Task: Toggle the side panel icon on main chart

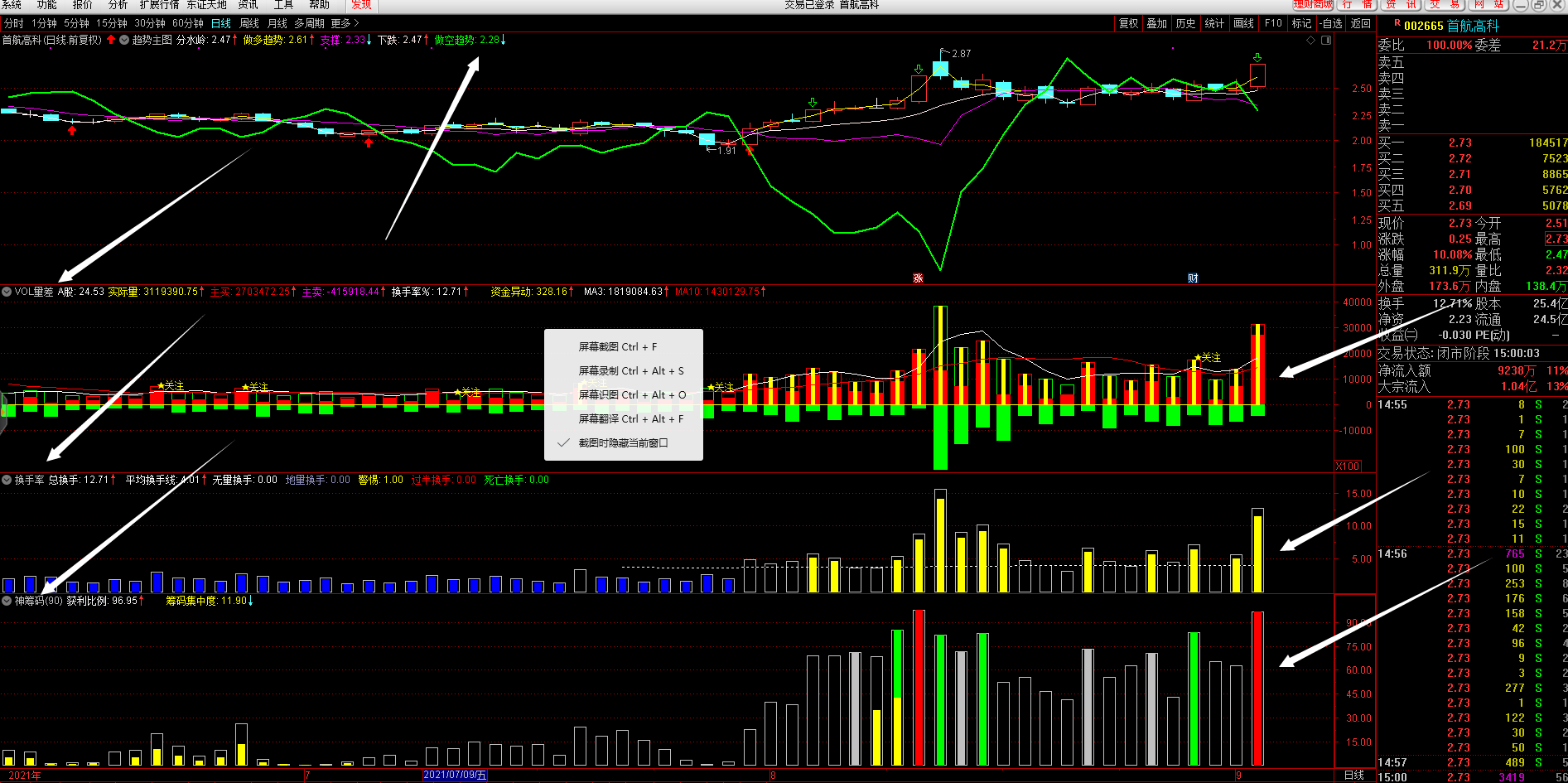Action: [x=1326, y=40]
